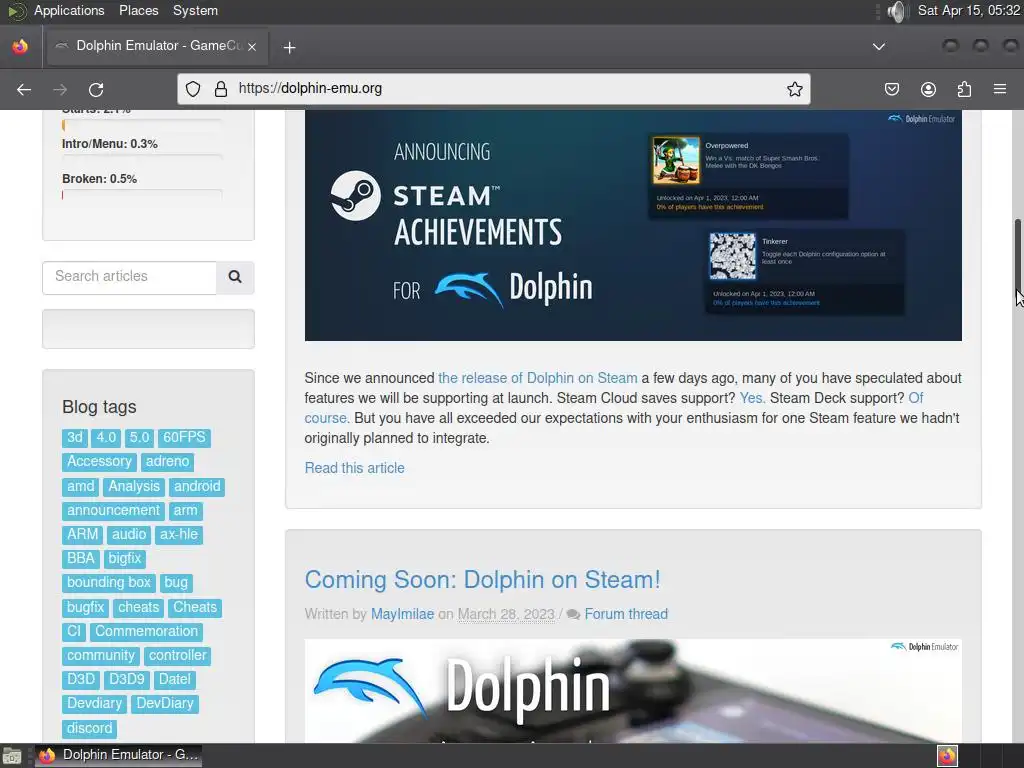Select the 5.0 blog tag
This screenshot has height=768, width=1024.
139,438
